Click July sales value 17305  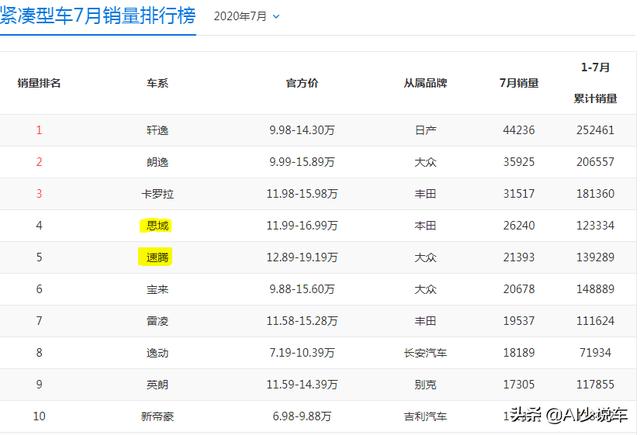pyautogui.click(x=519, y=385)
